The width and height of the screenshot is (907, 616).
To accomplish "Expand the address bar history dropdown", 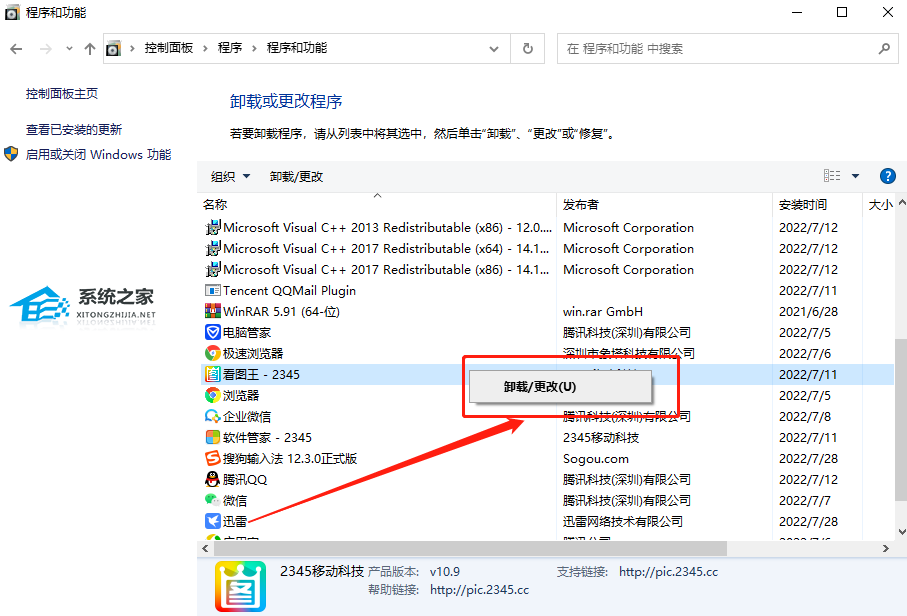I will 493,49.
